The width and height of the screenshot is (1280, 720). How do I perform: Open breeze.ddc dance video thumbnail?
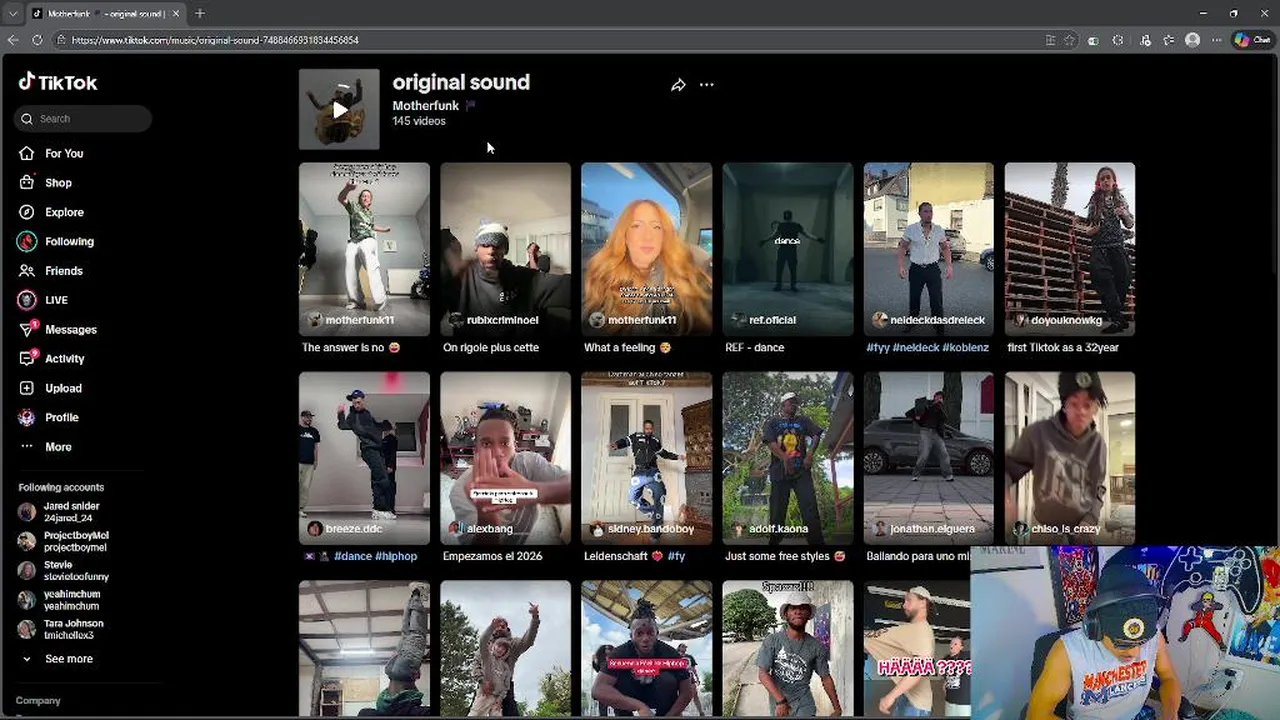coord(364,458)
